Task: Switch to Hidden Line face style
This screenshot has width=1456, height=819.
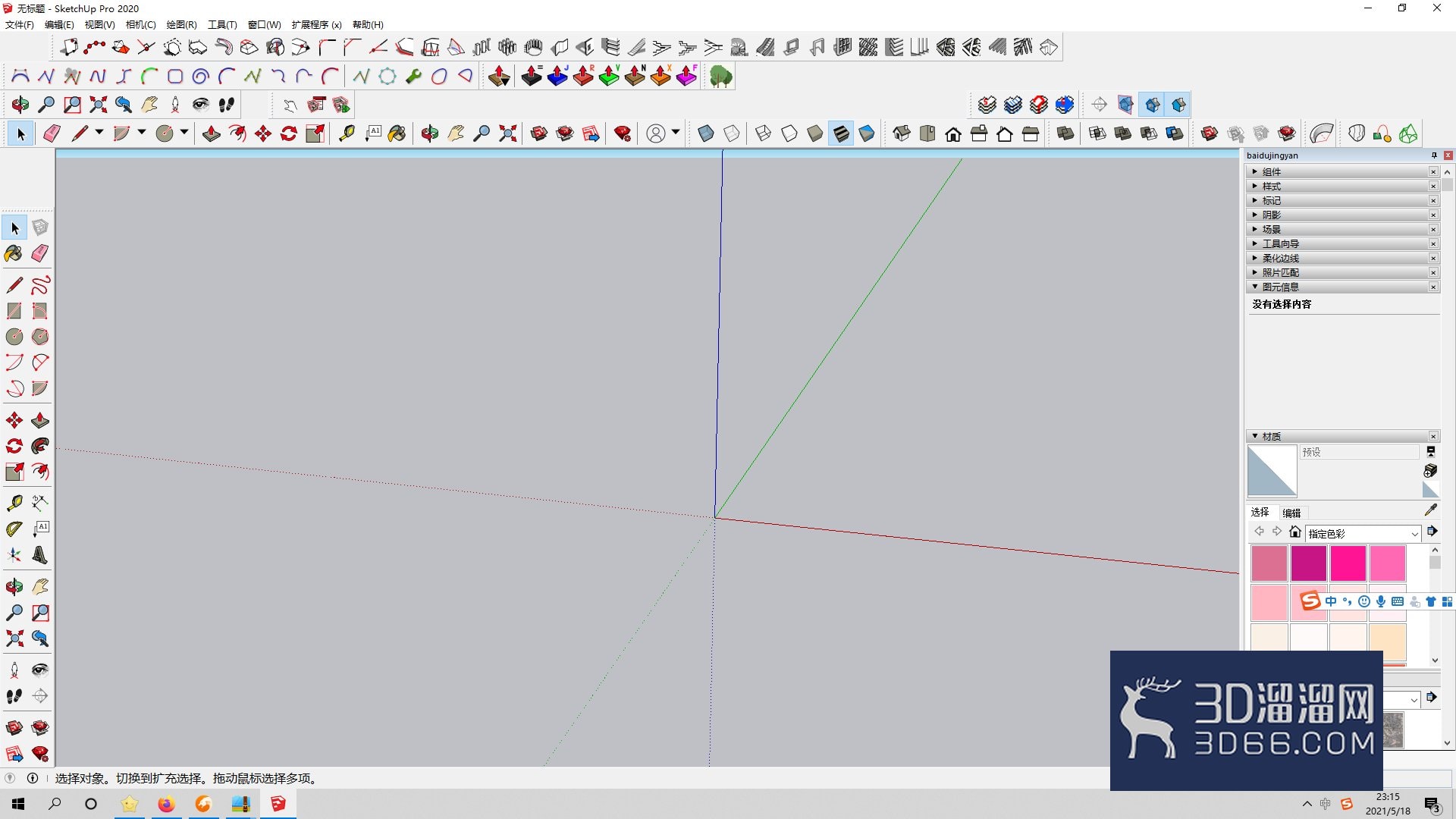Action: [789, 134]
